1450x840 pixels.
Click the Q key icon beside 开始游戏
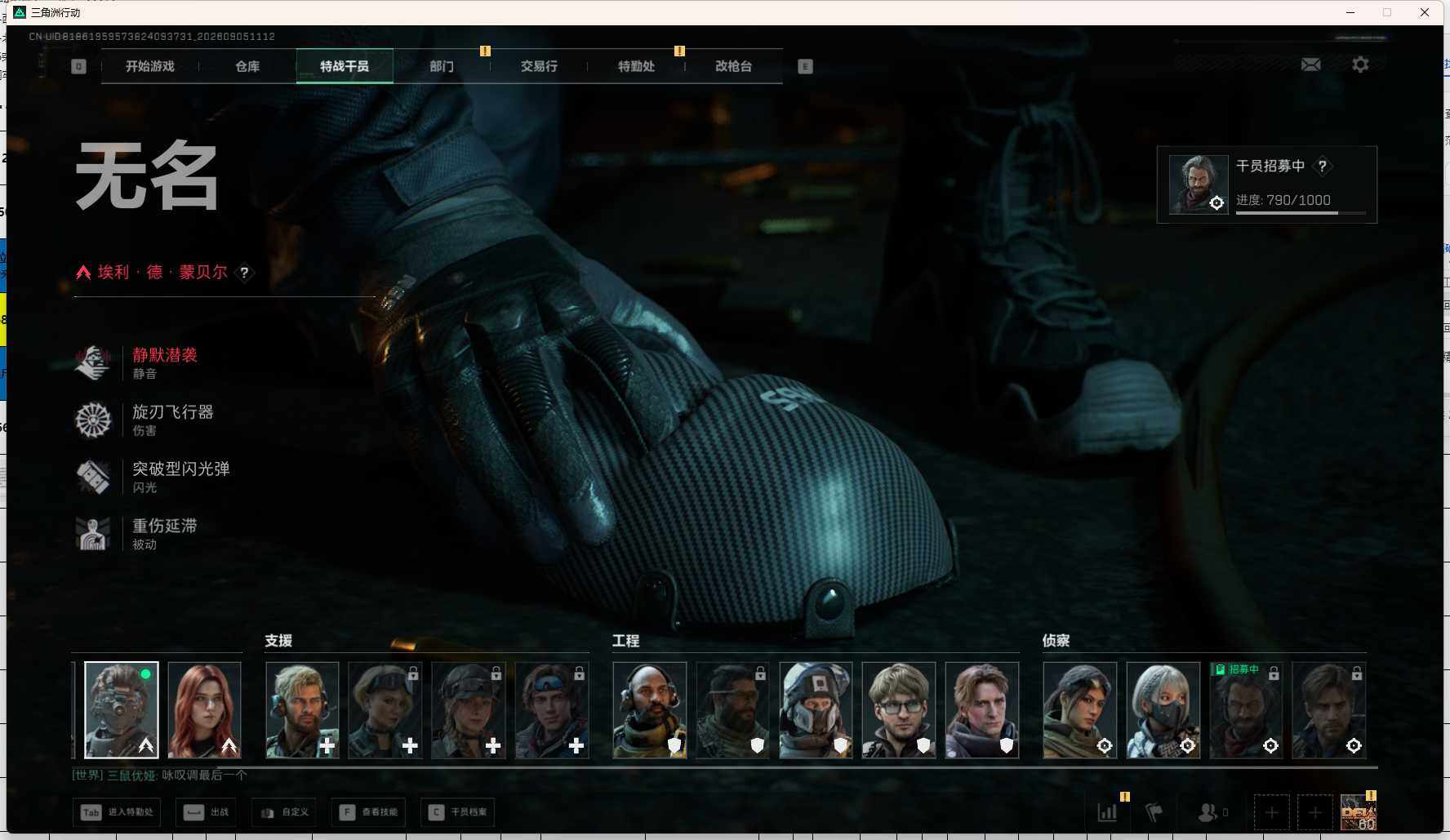(78, 67)
